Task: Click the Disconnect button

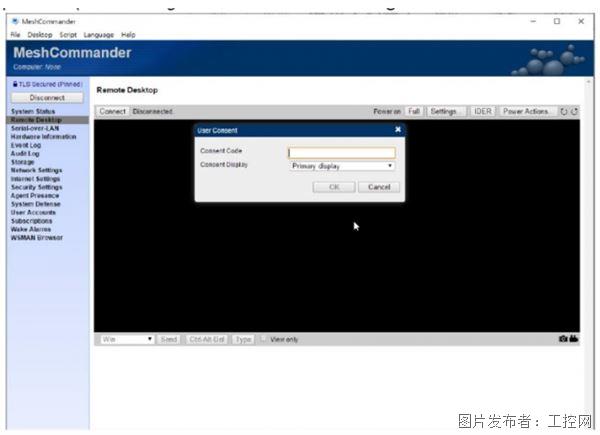Action: pyautogui.click(x=47, y=98)
